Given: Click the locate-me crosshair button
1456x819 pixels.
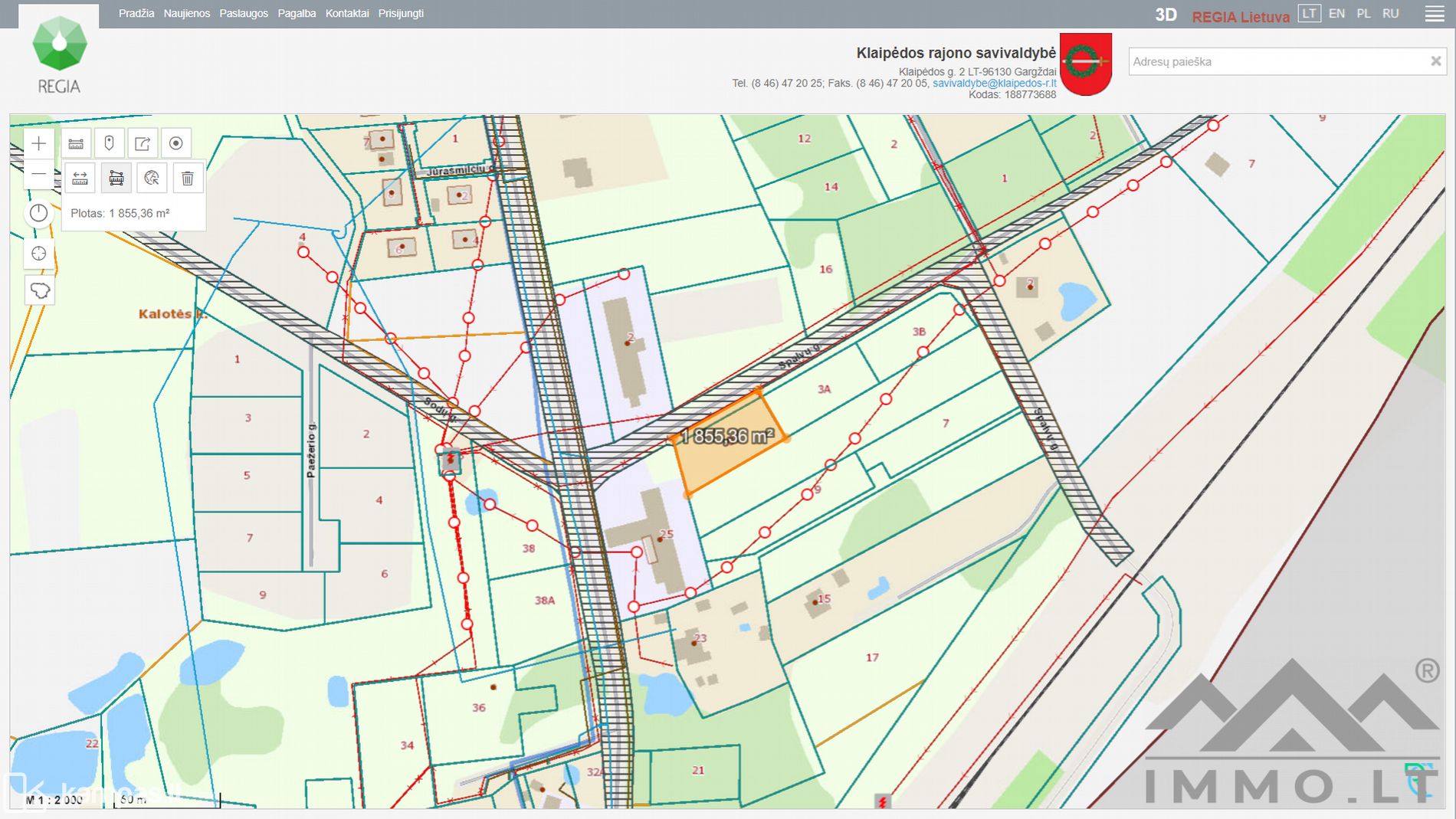Looking at the screenshot, I should [x=39, y=254].
